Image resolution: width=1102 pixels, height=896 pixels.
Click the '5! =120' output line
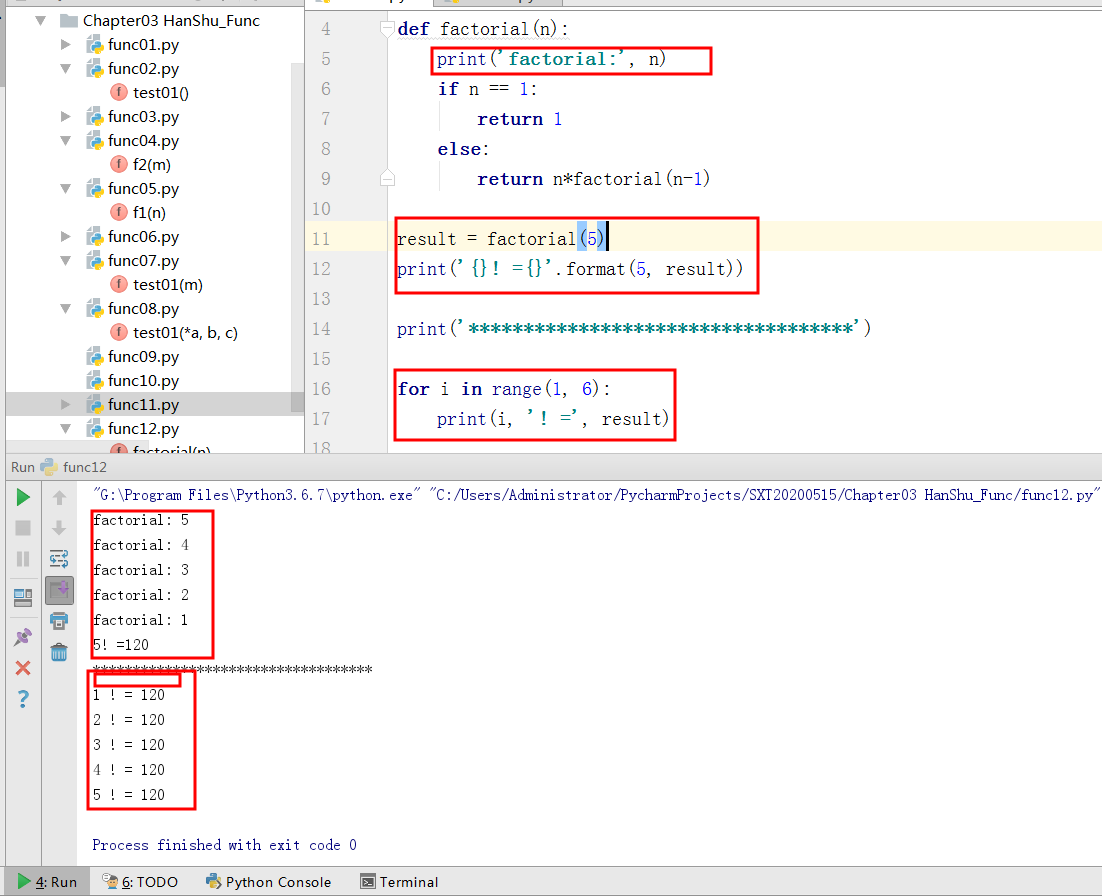click(121, 645)
